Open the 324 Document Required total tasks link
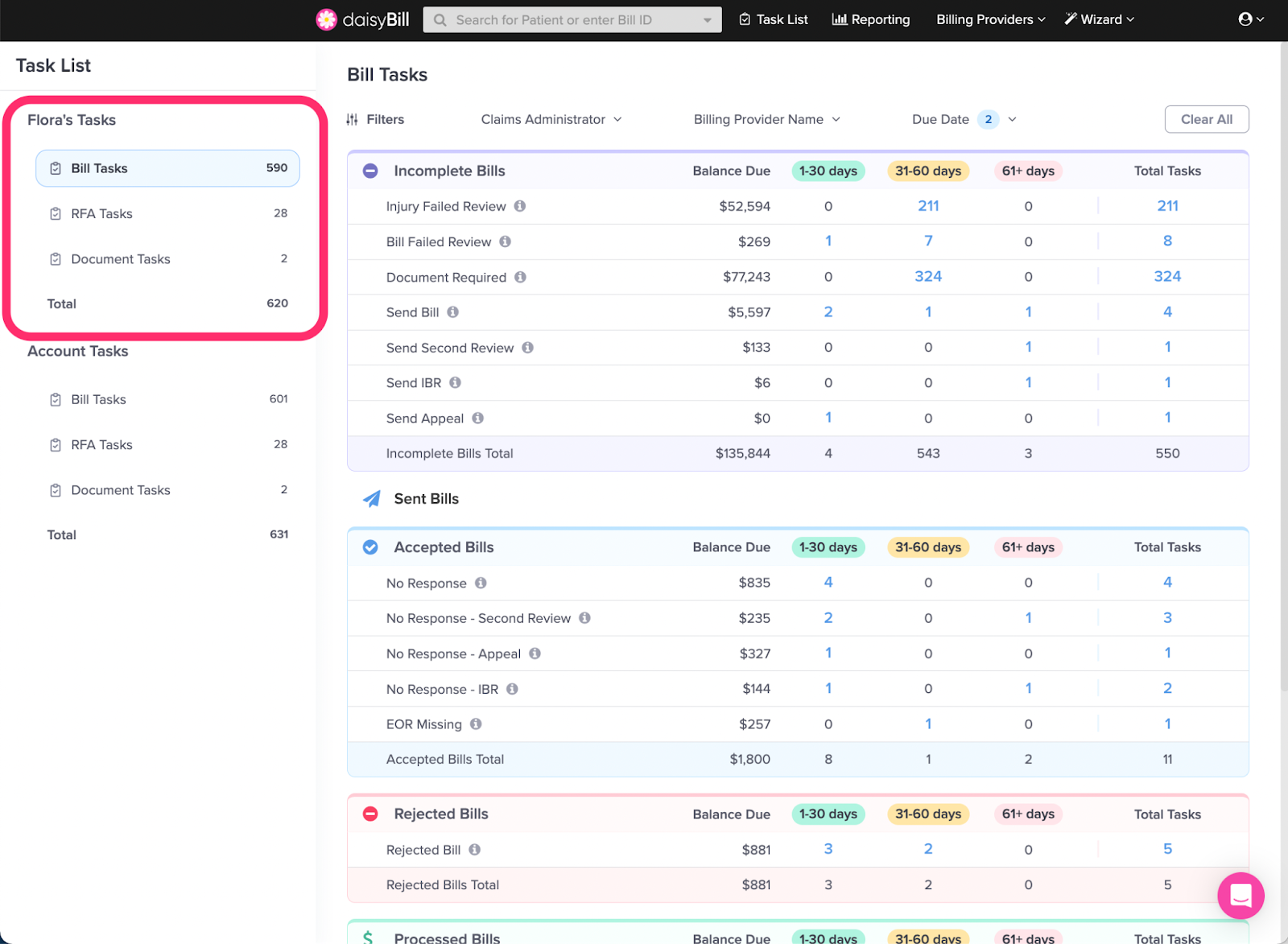1288x944 pixels. point(1167,277)
